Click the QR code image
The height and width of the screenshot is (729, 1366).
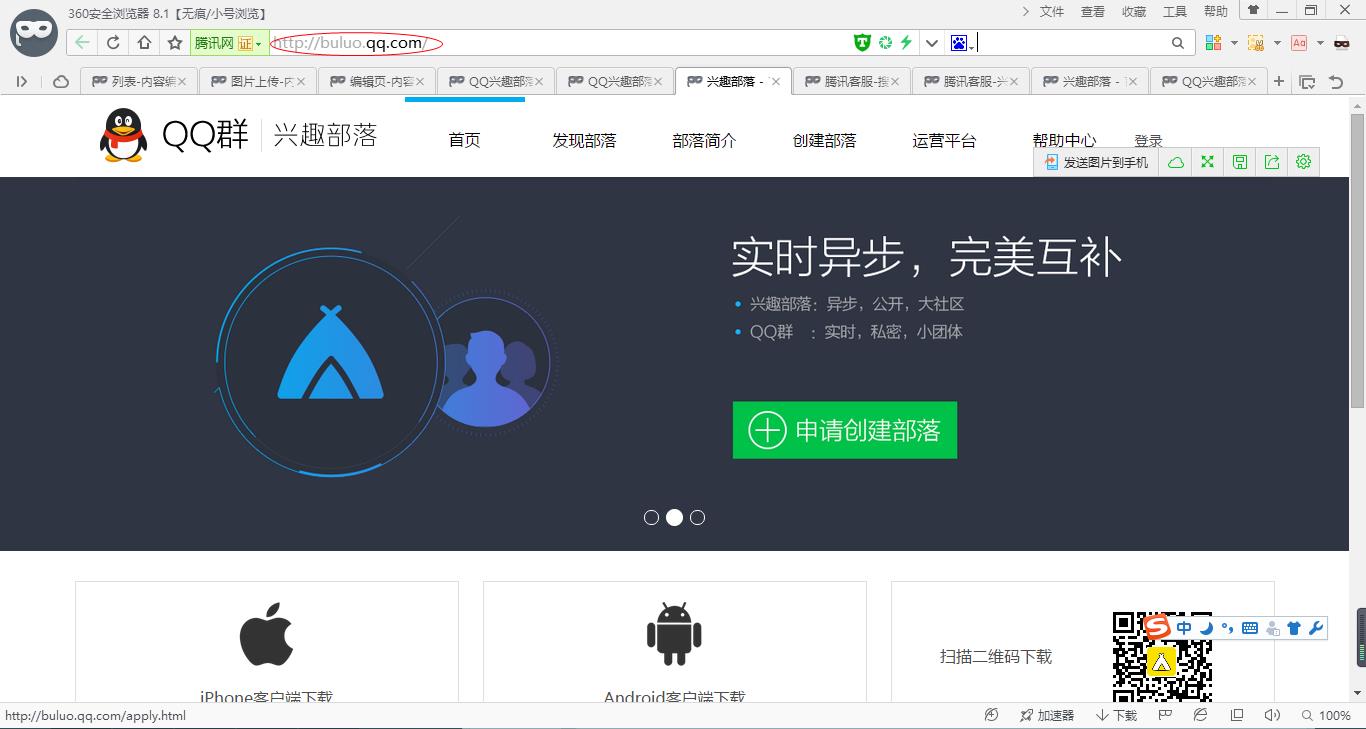click(x=1162, y=656)
